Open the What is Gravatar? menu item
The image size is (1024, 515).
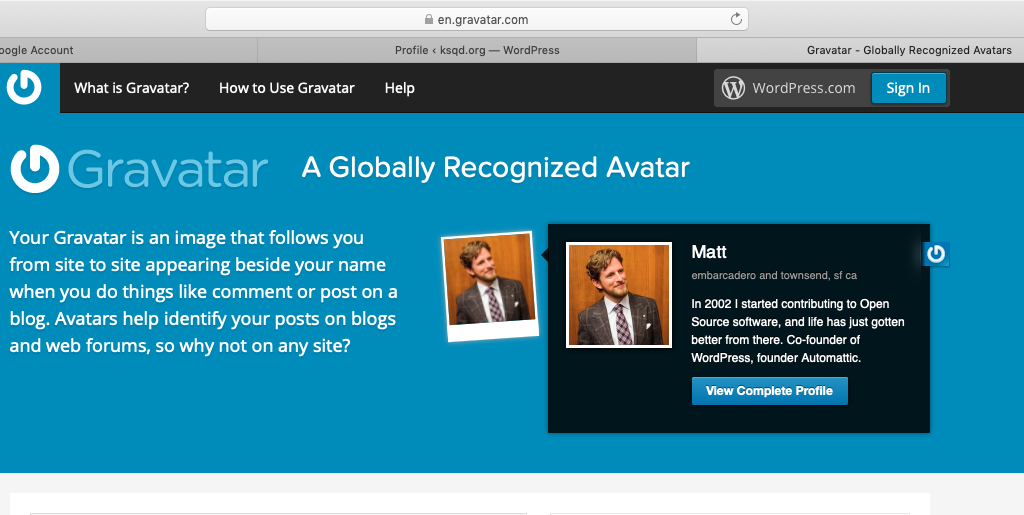pos(131,88)
